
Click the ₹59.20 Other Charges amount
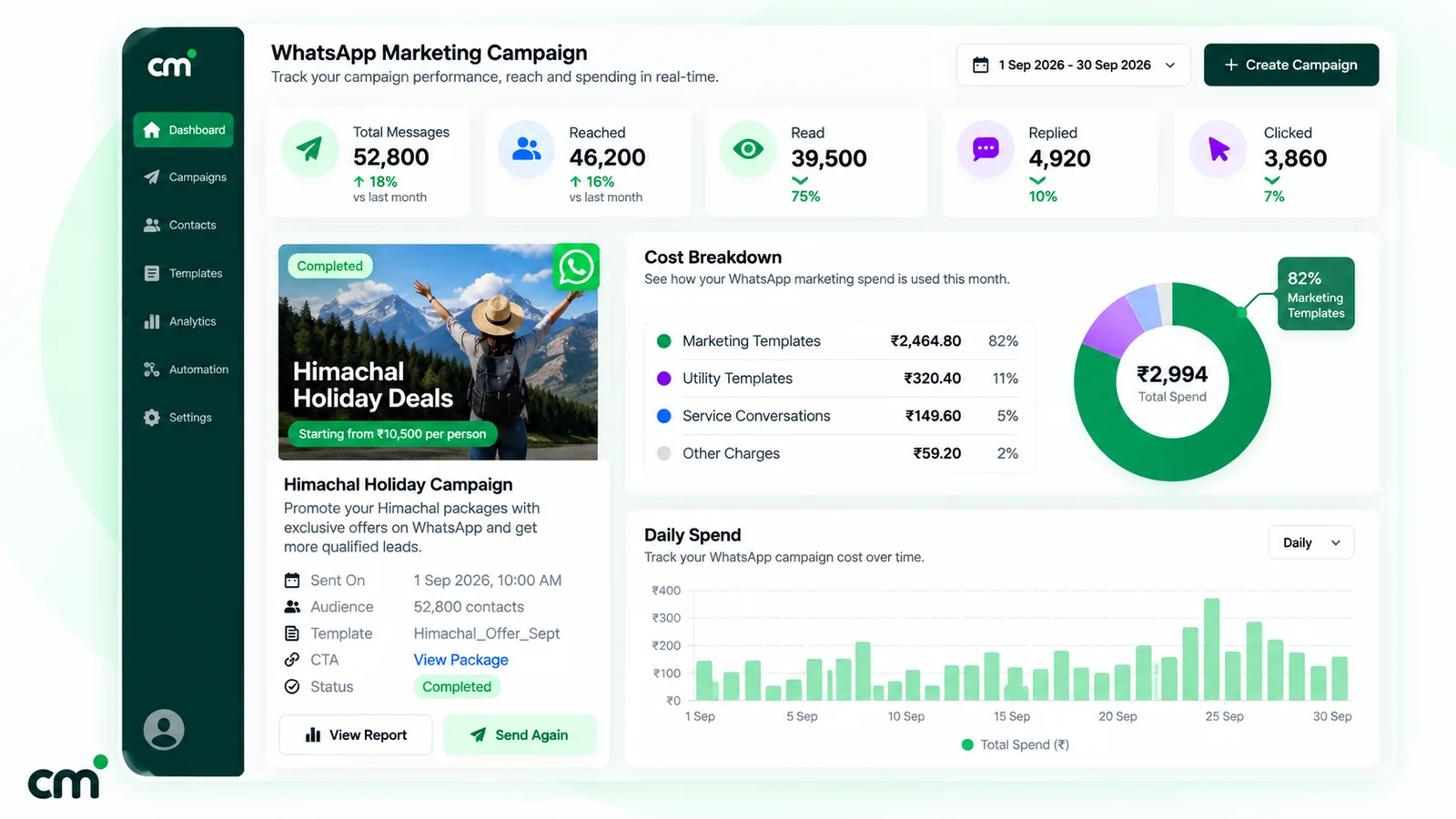937,453
